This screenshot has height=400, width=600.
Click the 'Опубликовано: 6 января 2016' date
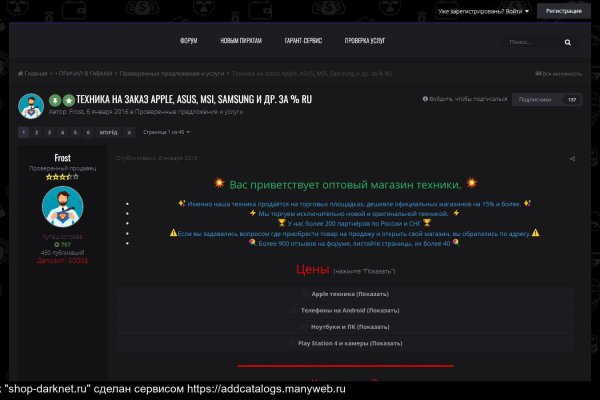coord(157,158)
